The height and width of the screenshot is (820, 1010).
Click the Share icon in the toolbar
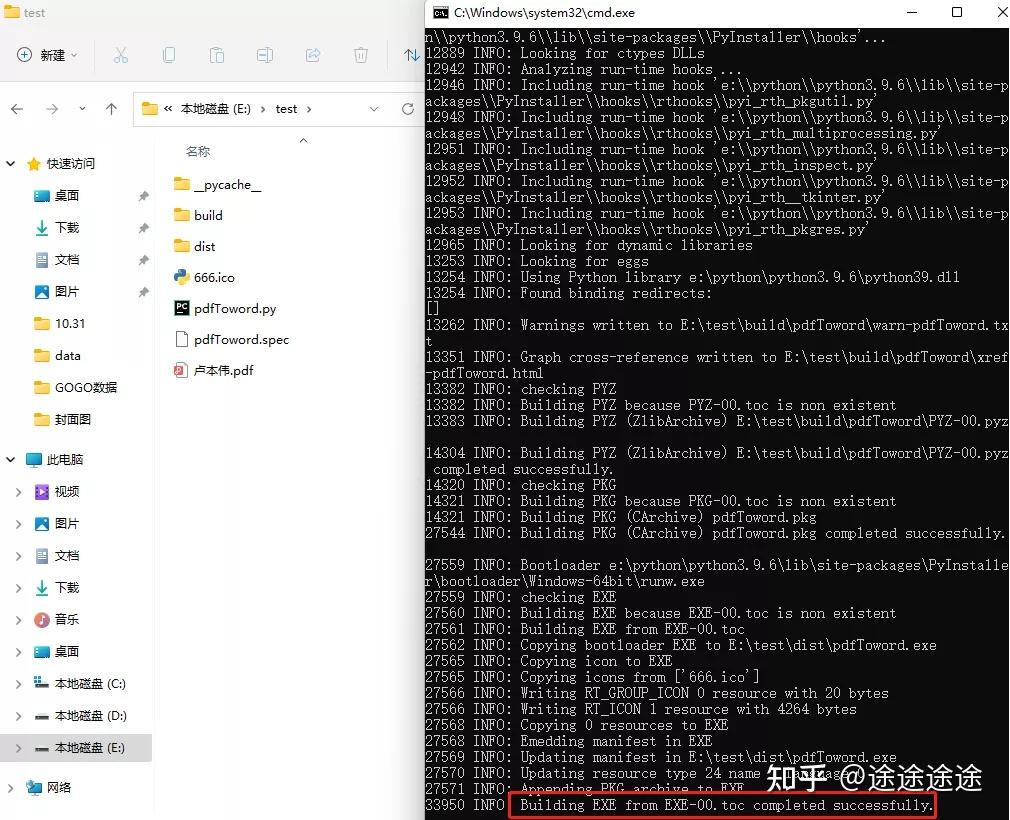314,55
